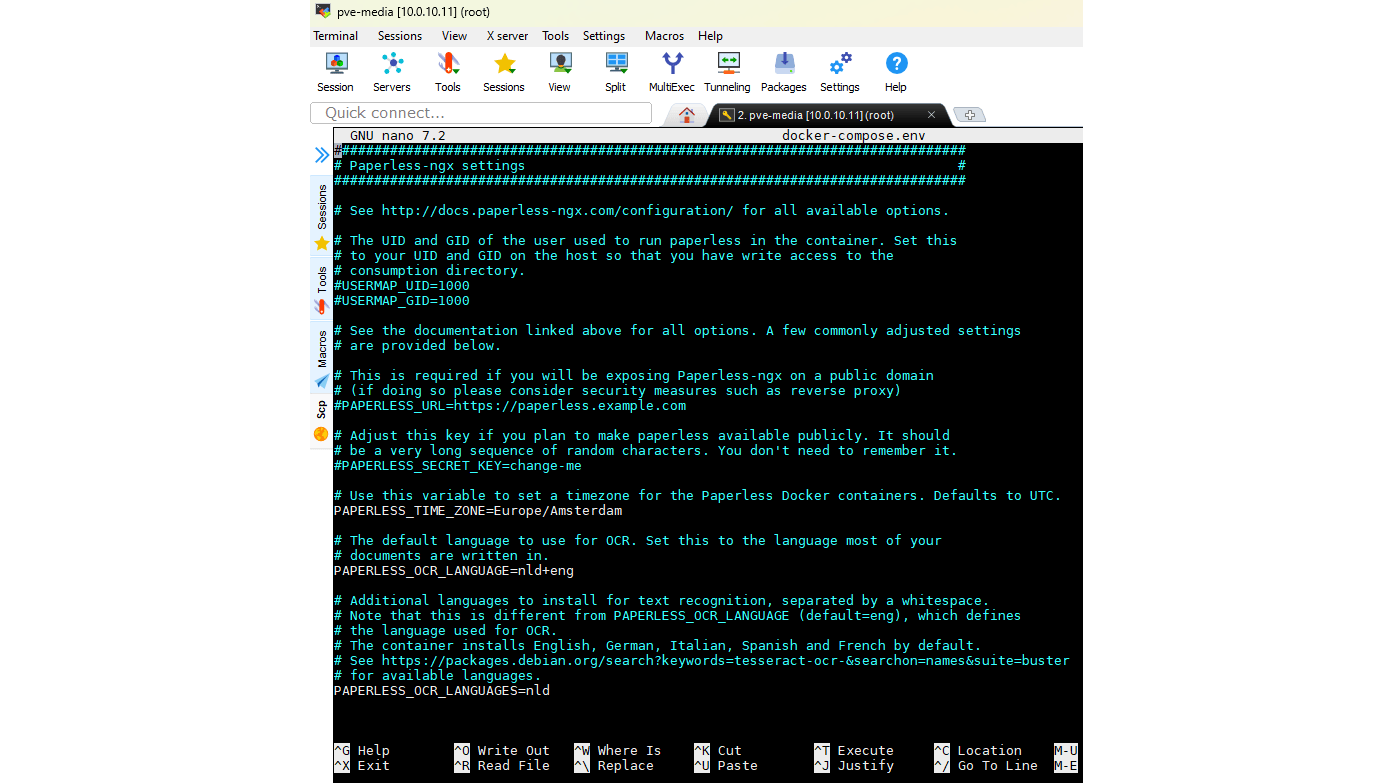Select the '2. pve-media [10.0.10.11] (root)' tab
This screenshot has height=783, width=1392.
pyautogui.click(x=816, y=115)
